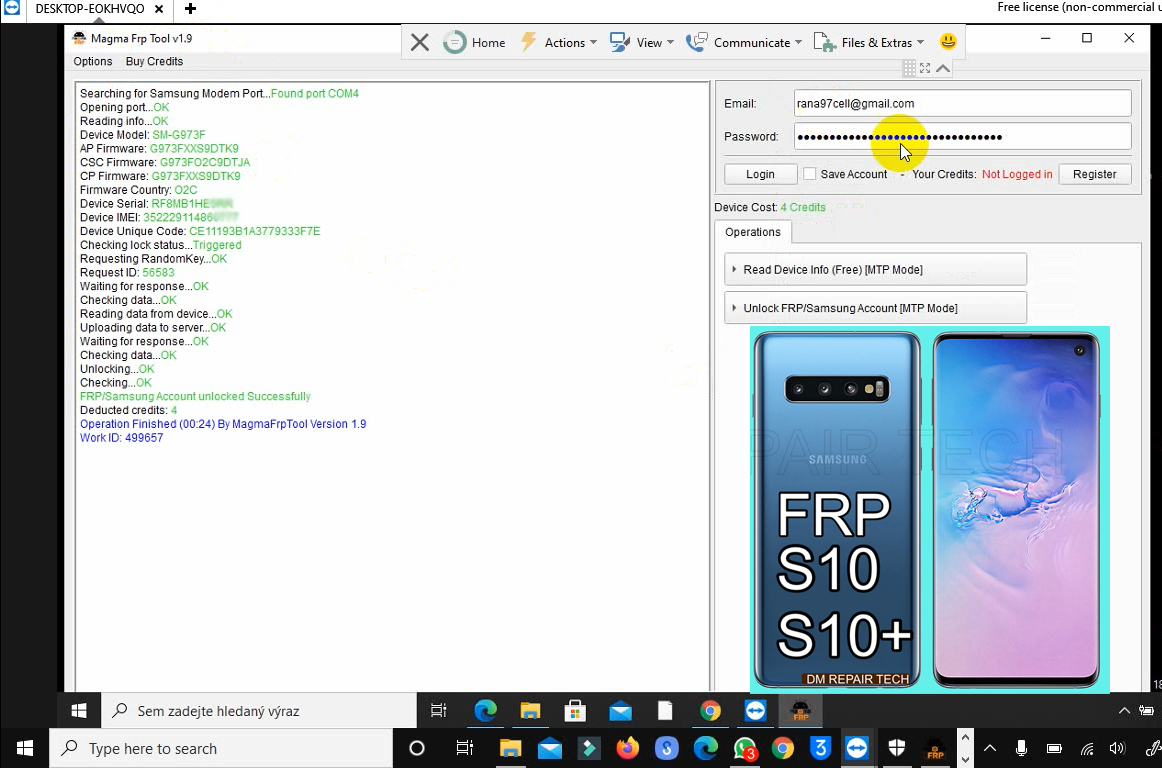This screenshot has width=1162, height=768.
Task: Click the Email input field
Action: pyautogui.click(x=962, y=104)
